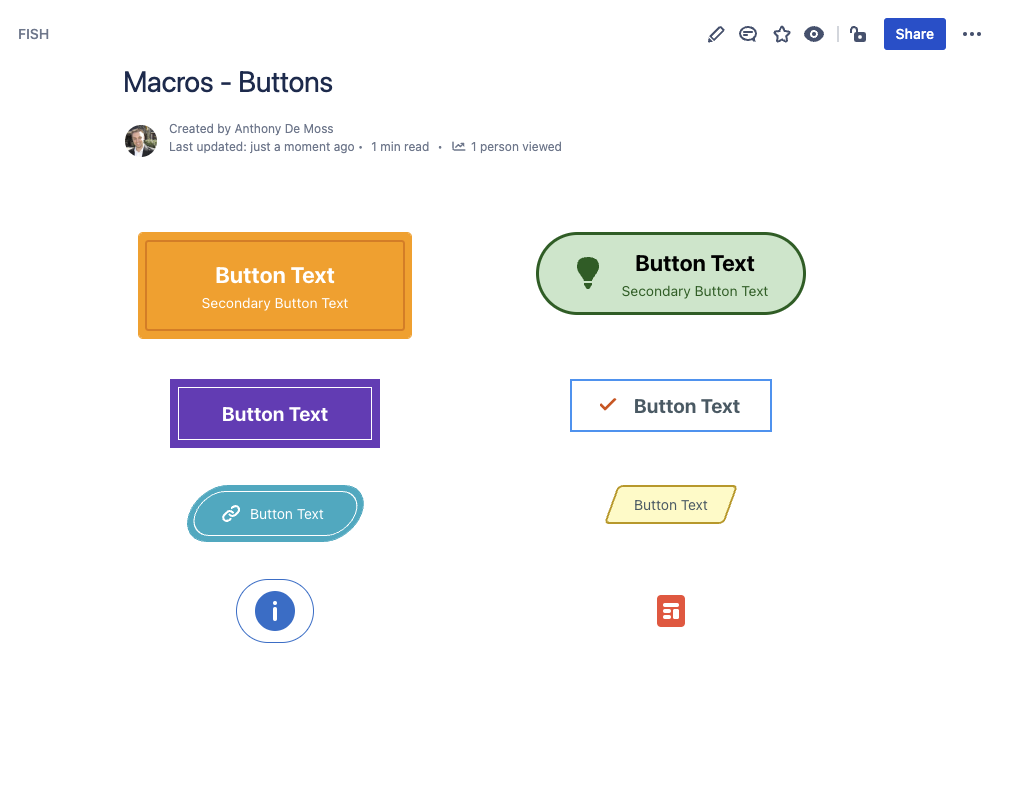Toggle the watch page eye icon
Viewport: 1010px width, 800px height.
(x=814, y=34)
